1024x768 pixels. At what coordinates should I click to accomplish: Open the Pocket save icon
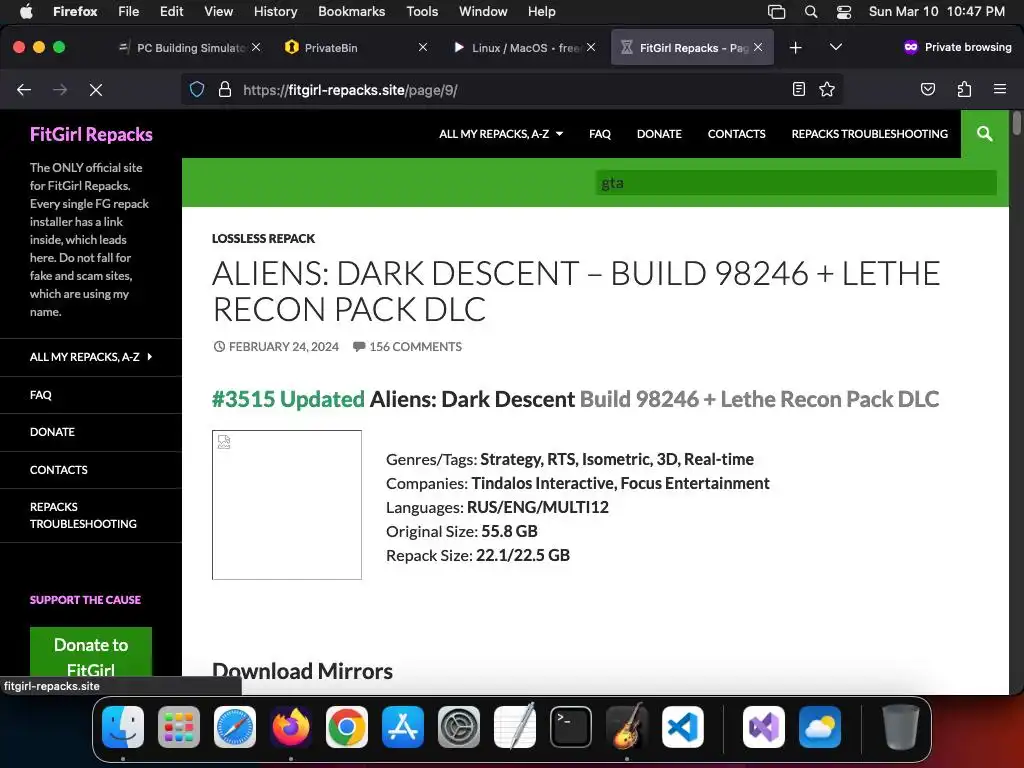[x=927, y=89]
